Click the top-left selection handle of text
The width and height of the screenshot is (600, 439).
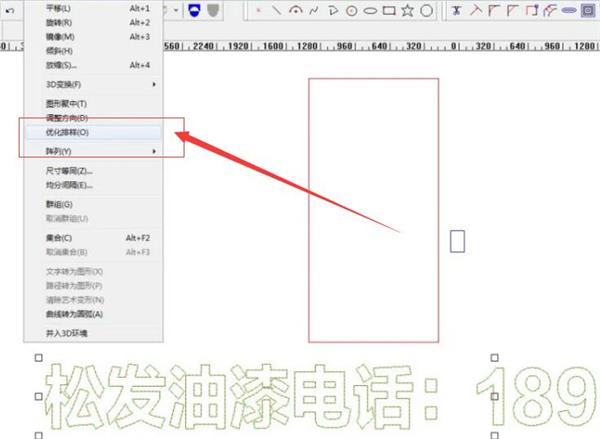pyautogui.click(x=39, y=357)
